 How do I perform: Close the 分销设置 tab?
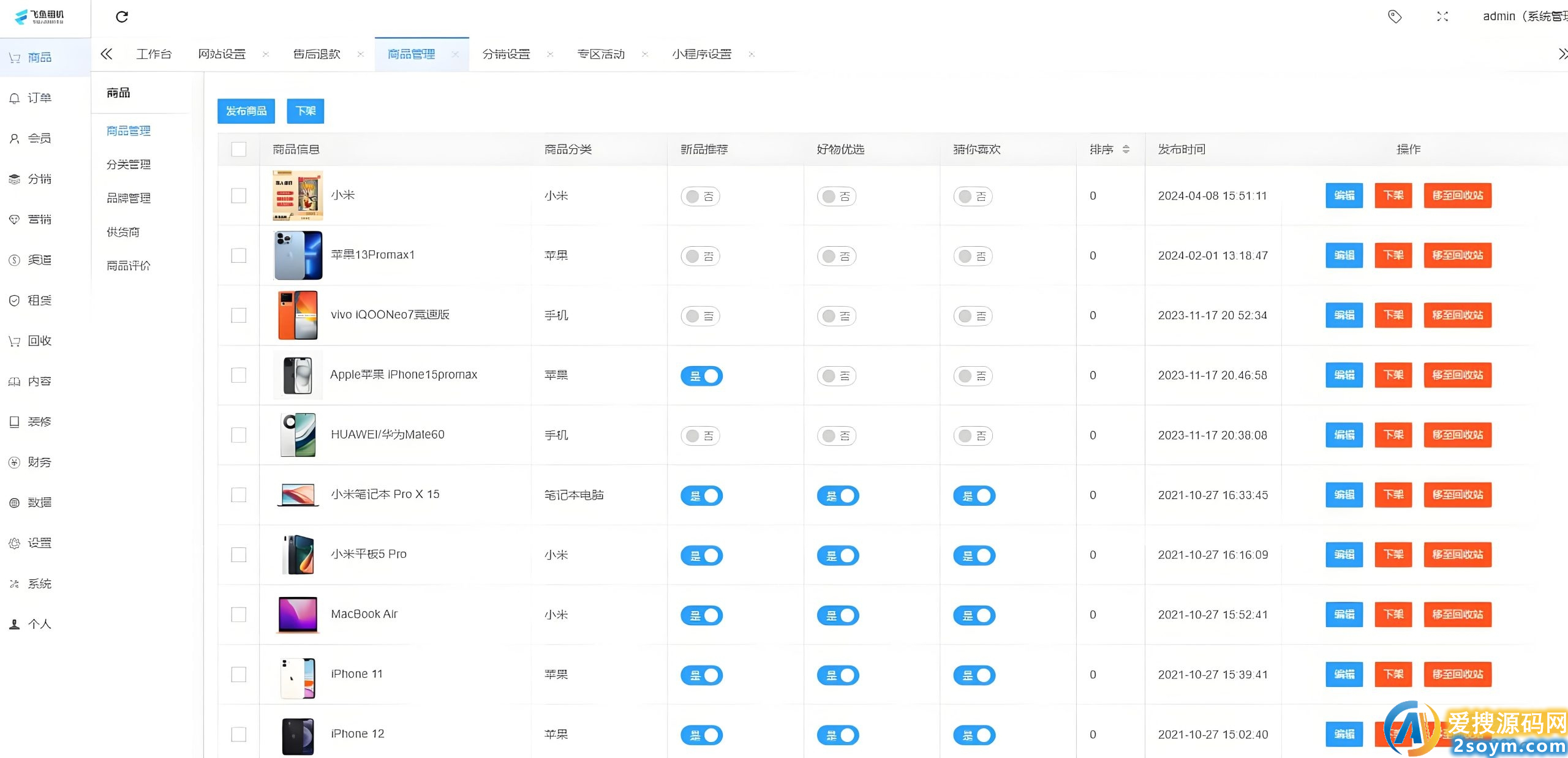point(550,54)
